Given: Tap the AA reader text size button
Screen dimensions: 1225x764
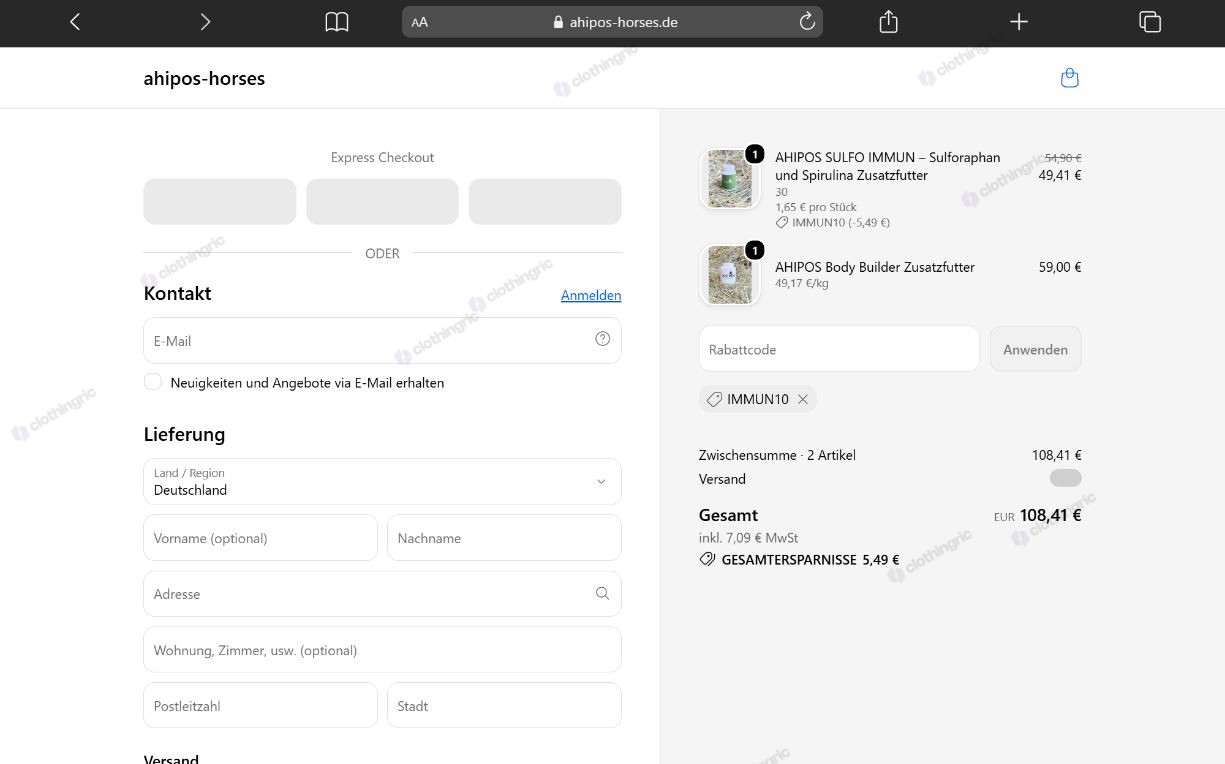Looking at the screenshot, I should click(x=420, y=22).
